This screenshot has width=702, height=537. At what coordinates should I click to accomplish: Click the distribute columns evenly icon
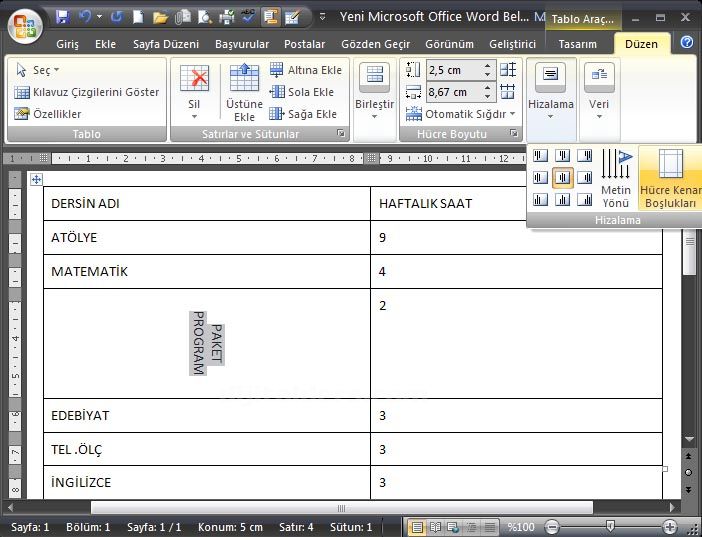(x=508, y=92)
